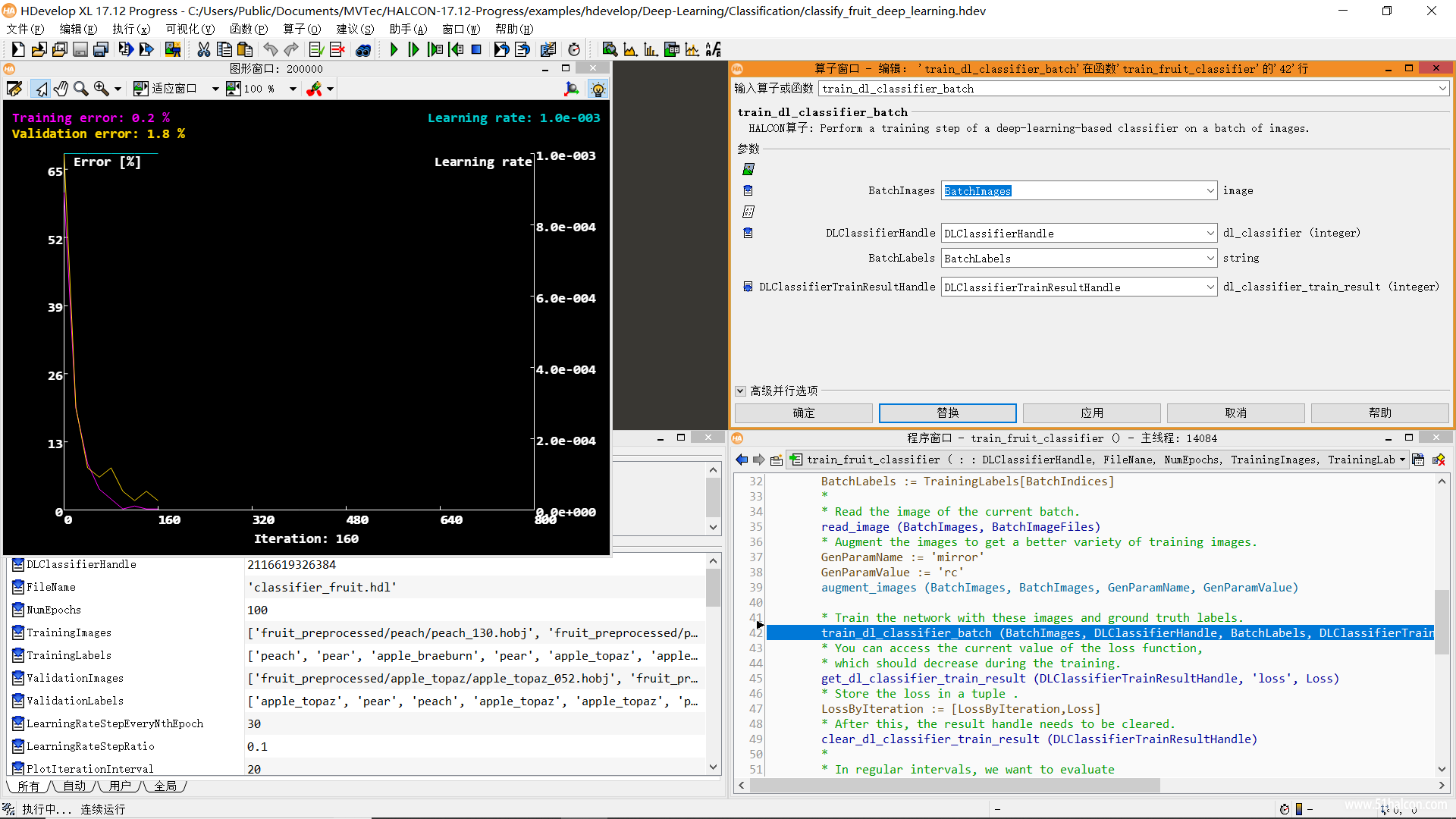This screenshot has width=1456, height=819.
Task: Select the magnifying glass tool
Action: pyautogui.click(x=81, y=89)
